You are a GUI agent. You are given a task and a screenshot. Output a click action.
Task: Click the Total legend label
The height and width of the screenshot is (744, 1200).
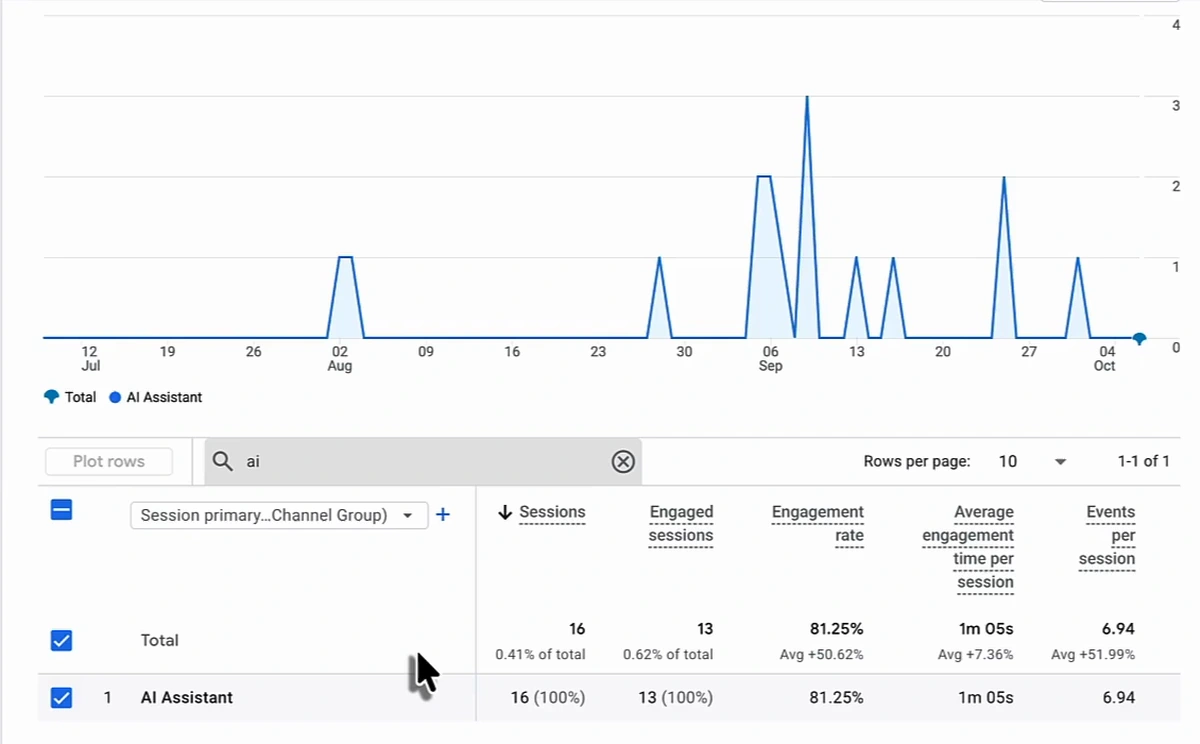tap(80, 397)
